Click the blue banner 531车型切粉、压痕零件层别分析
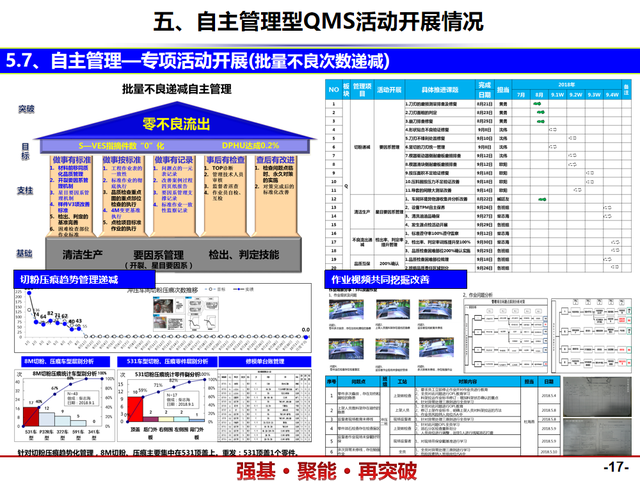640x481 pixels. pos(167,361)
